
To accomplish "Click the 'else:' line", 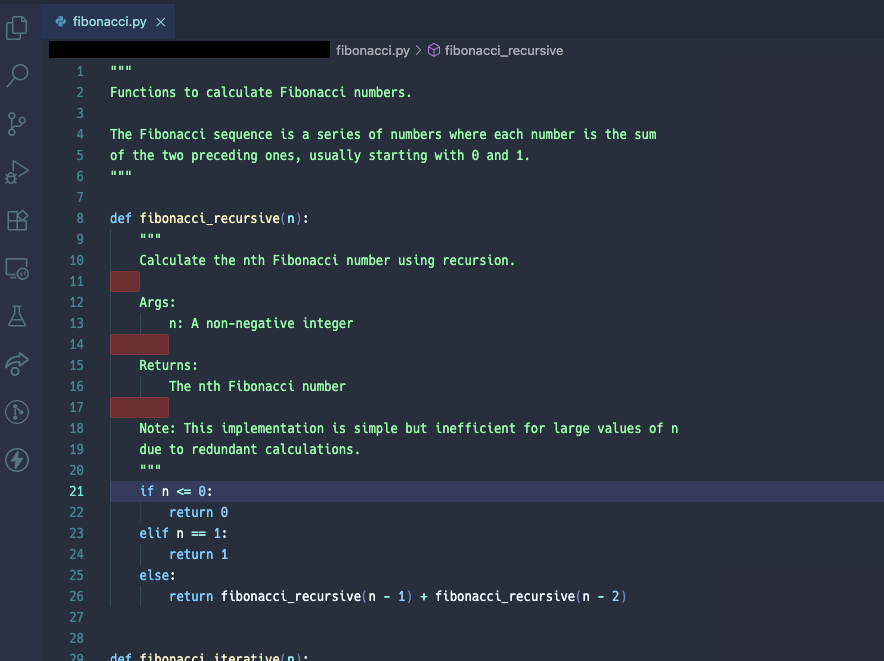I will click(157, 575).
